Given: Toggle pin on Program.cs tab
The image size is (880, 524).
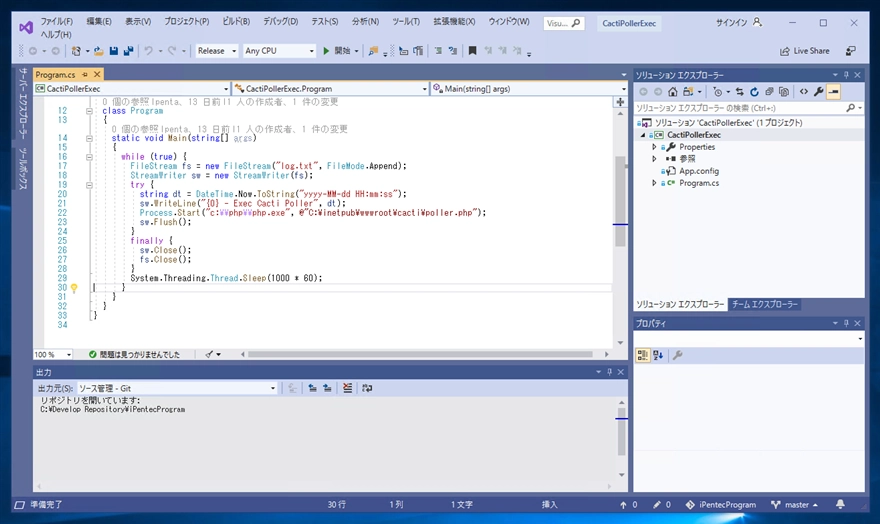Looking at the screenshot, I should pos(85,75).
